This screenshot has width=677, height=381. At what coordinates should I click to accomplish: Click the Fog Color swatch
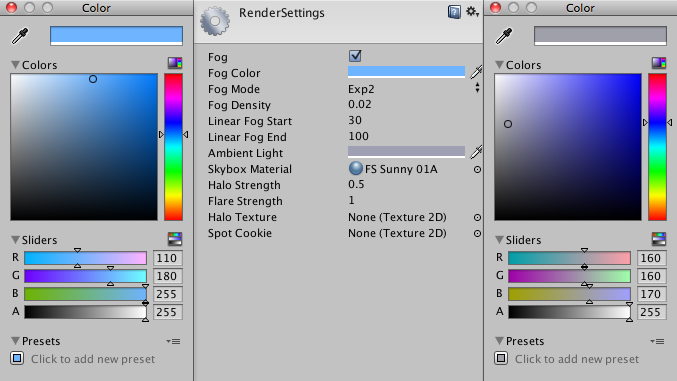(x=406, y=72)
